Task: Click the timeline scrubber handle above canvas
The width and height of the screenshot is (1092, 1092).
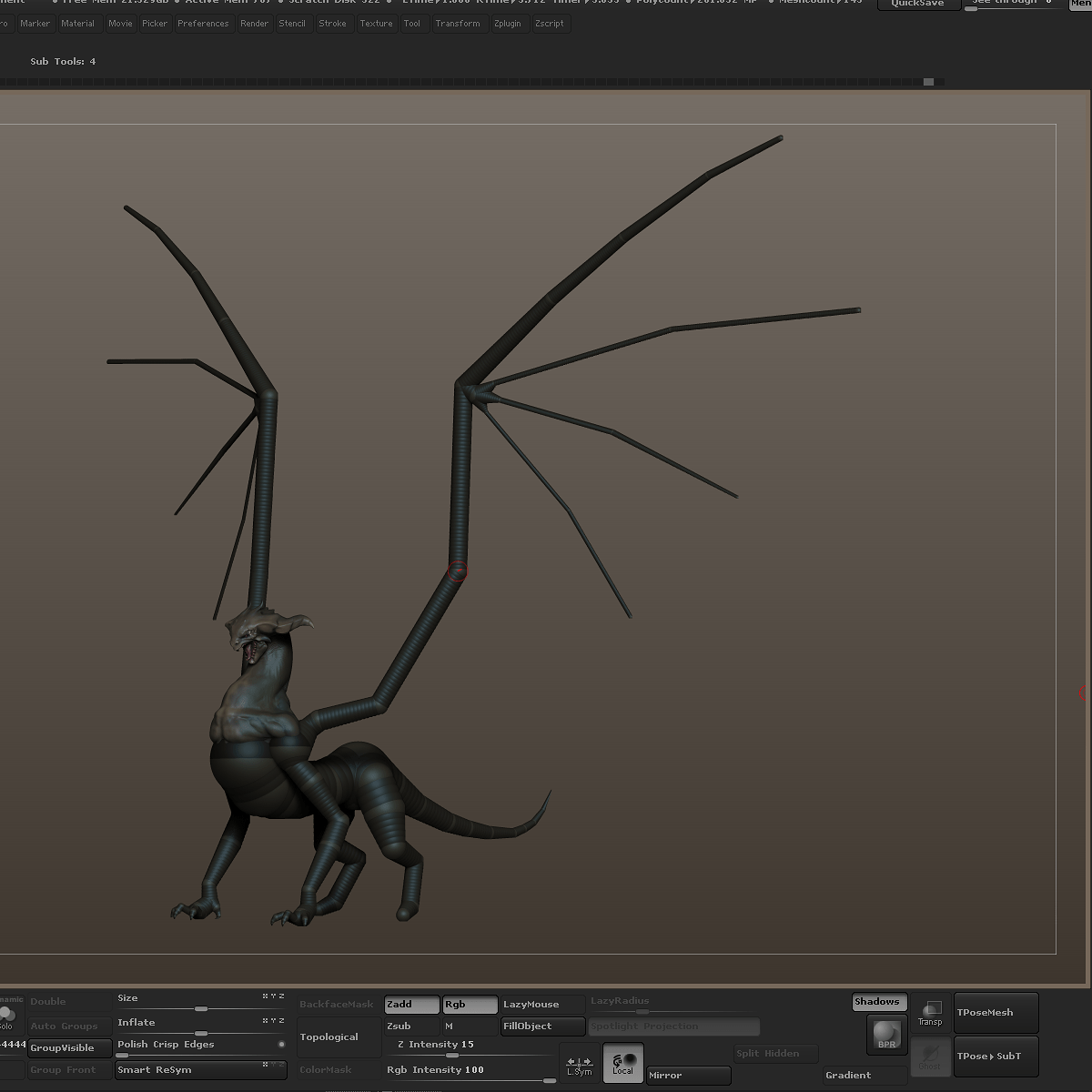Action: tap(928, 82)
